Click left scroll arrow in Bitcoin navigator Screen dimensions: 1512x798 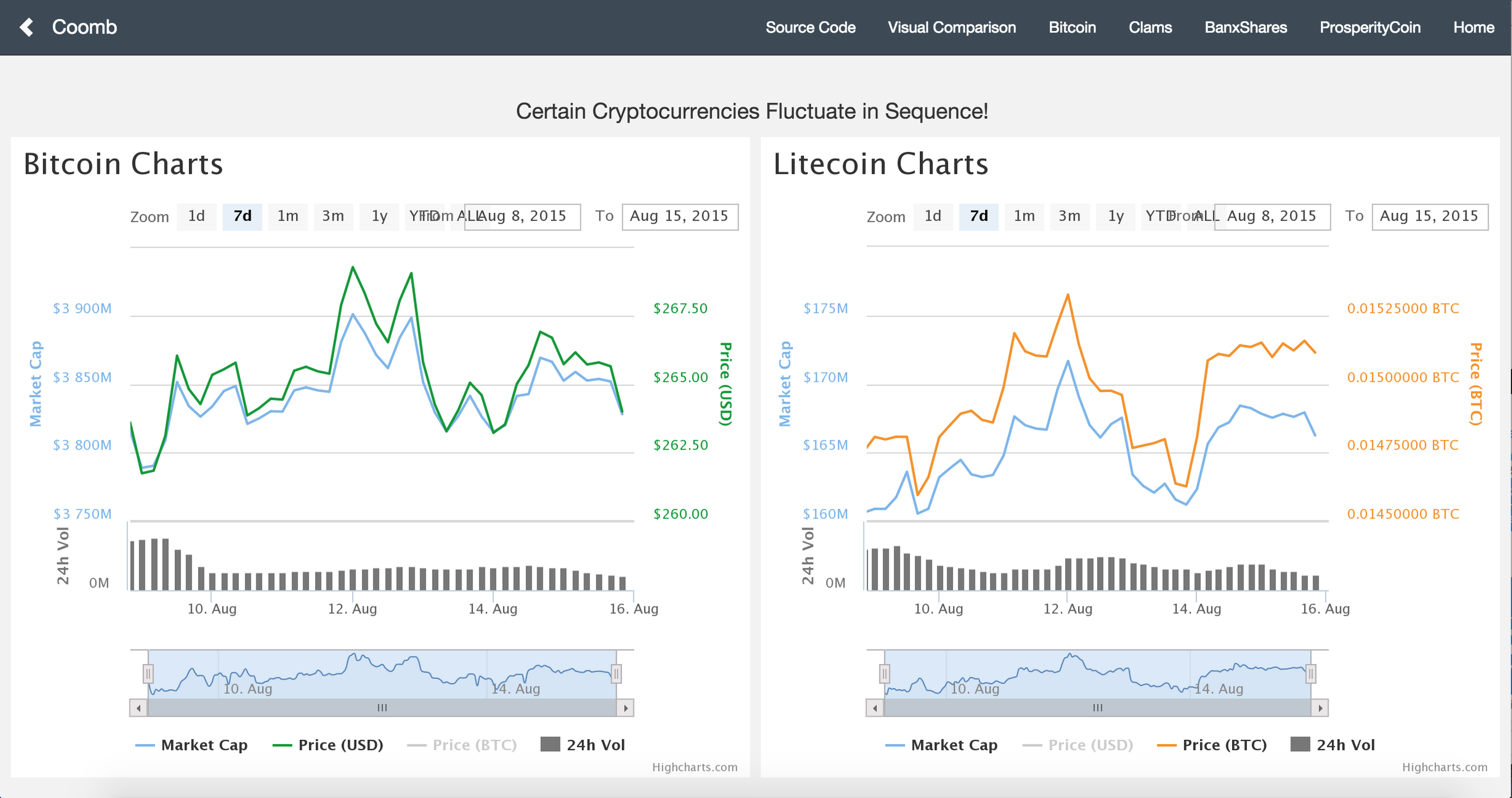(139, 708)
